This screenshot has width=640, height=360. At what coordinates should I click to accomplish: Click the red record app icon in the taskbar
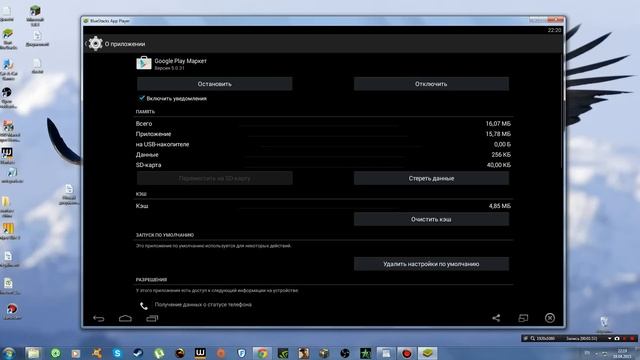(x=407, y=353)
